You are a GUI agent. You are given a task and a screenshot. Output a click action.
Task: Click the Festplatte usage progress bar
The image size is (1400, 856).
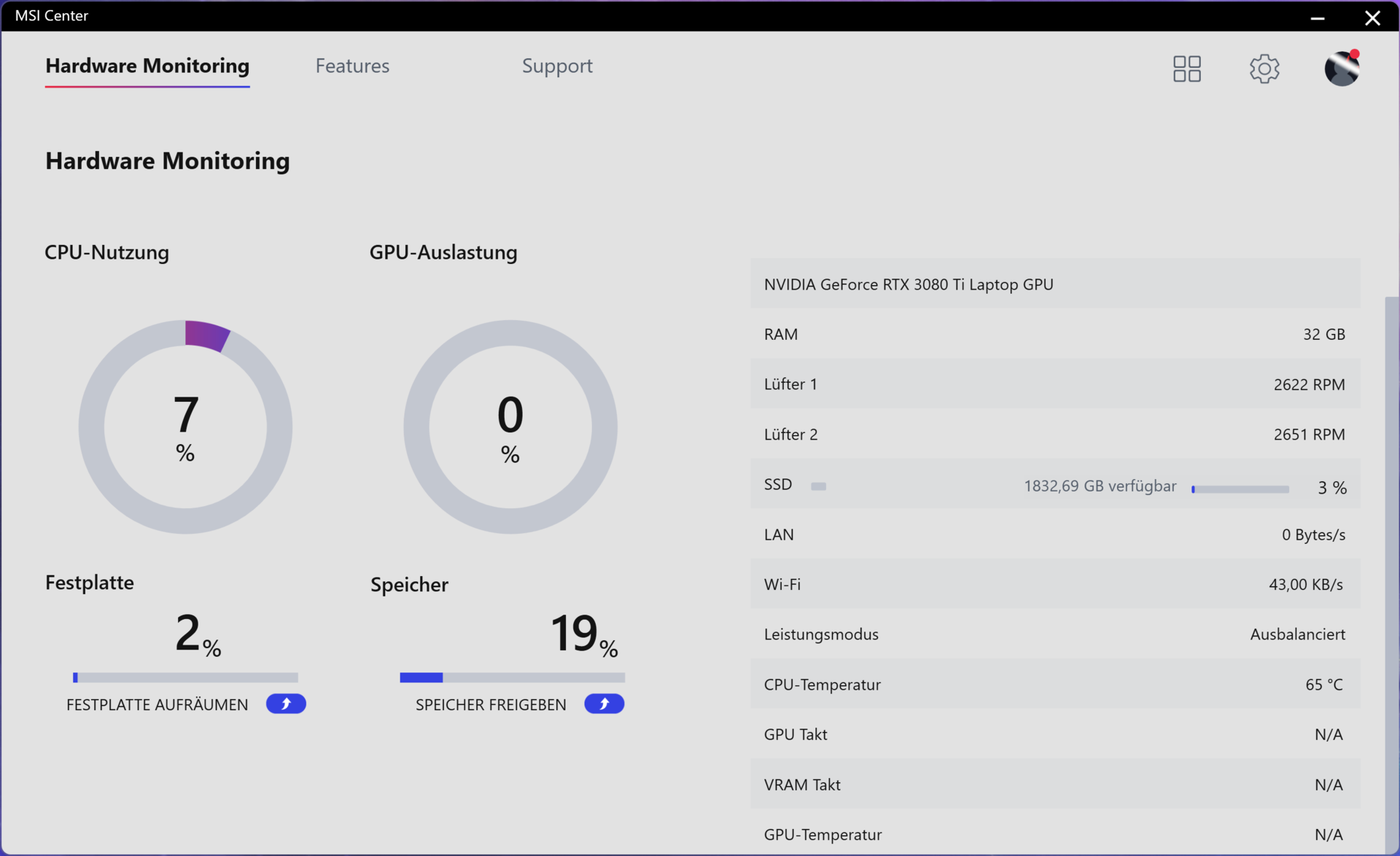click(185, 677)
